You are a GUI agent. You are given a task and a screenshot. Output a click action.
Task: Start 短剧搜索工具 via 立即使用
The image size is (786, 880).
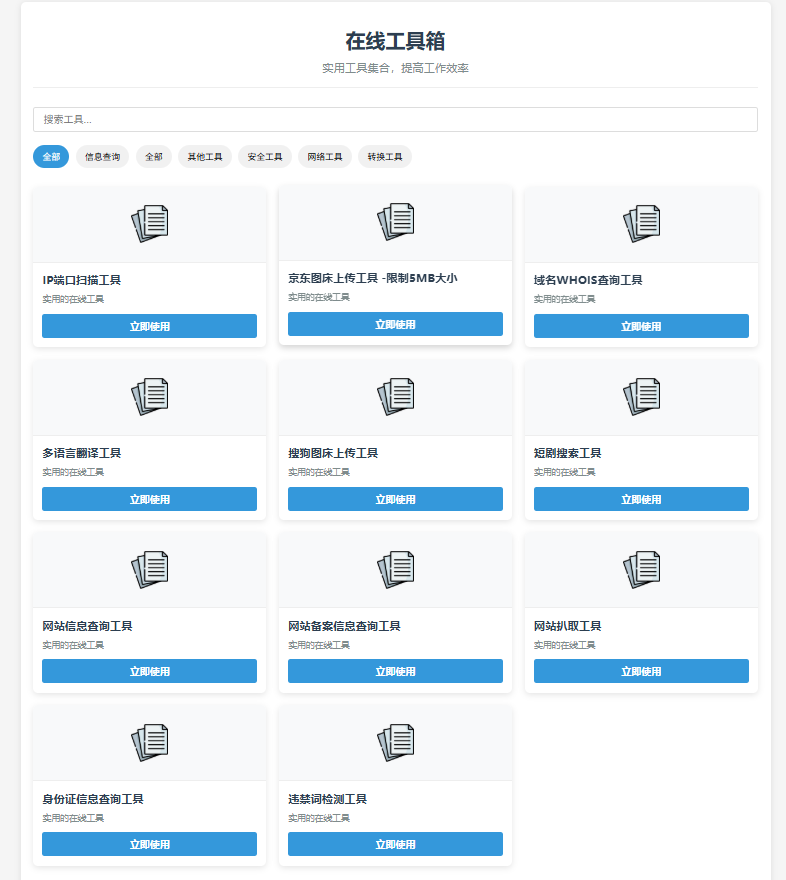641,499
